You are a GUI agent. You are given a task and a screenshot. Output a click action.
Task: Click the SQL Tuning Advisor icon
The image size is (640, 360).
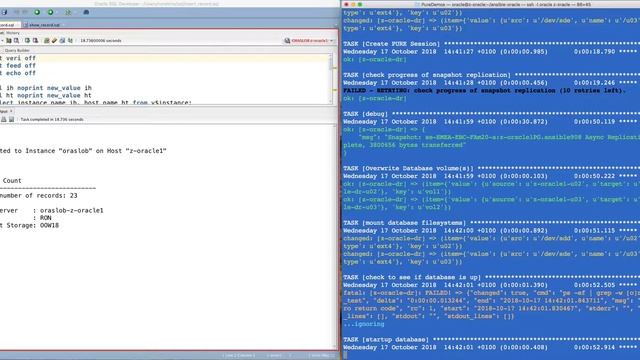tap(16, 40)
